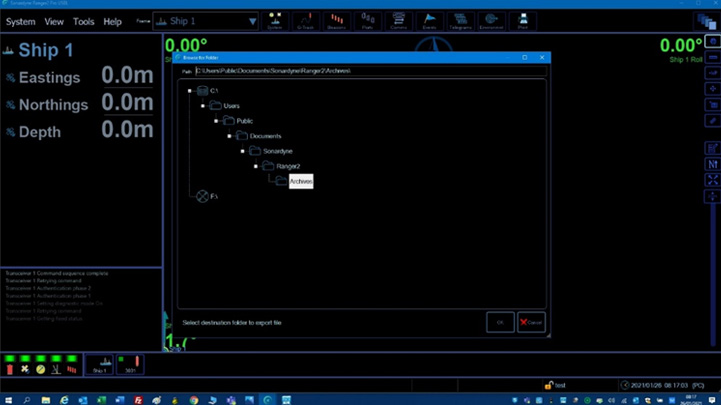Collapse the C:\ drive node
Viewport: 721px width, 405px height.
click(x=189, y=91)
